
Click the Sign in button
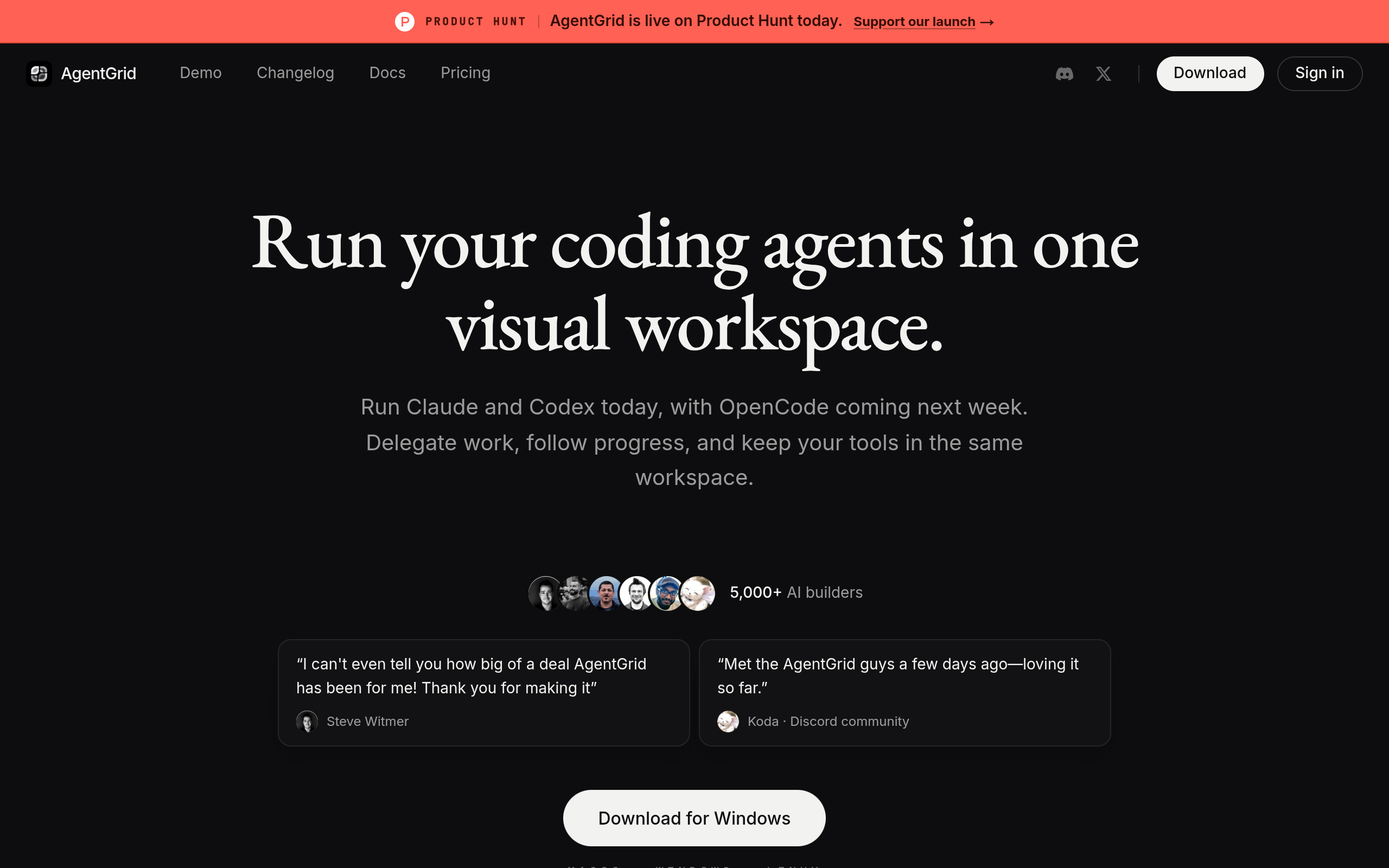(1320, 73)
